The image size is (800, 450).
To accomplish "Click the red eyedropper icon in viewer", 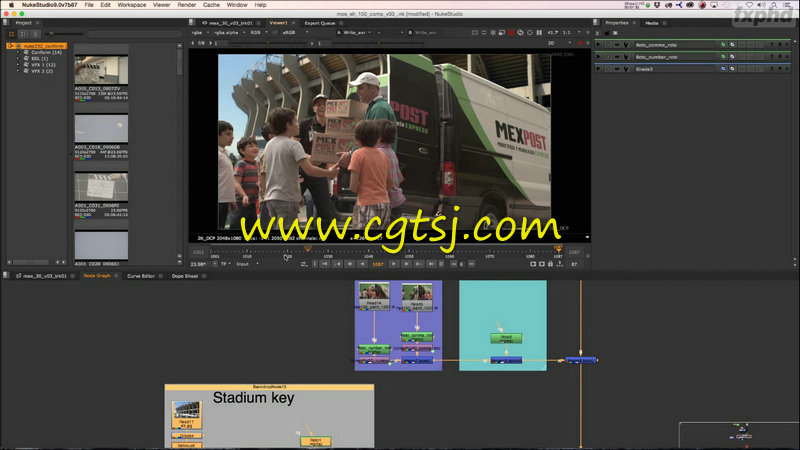I will click(580, 43).
